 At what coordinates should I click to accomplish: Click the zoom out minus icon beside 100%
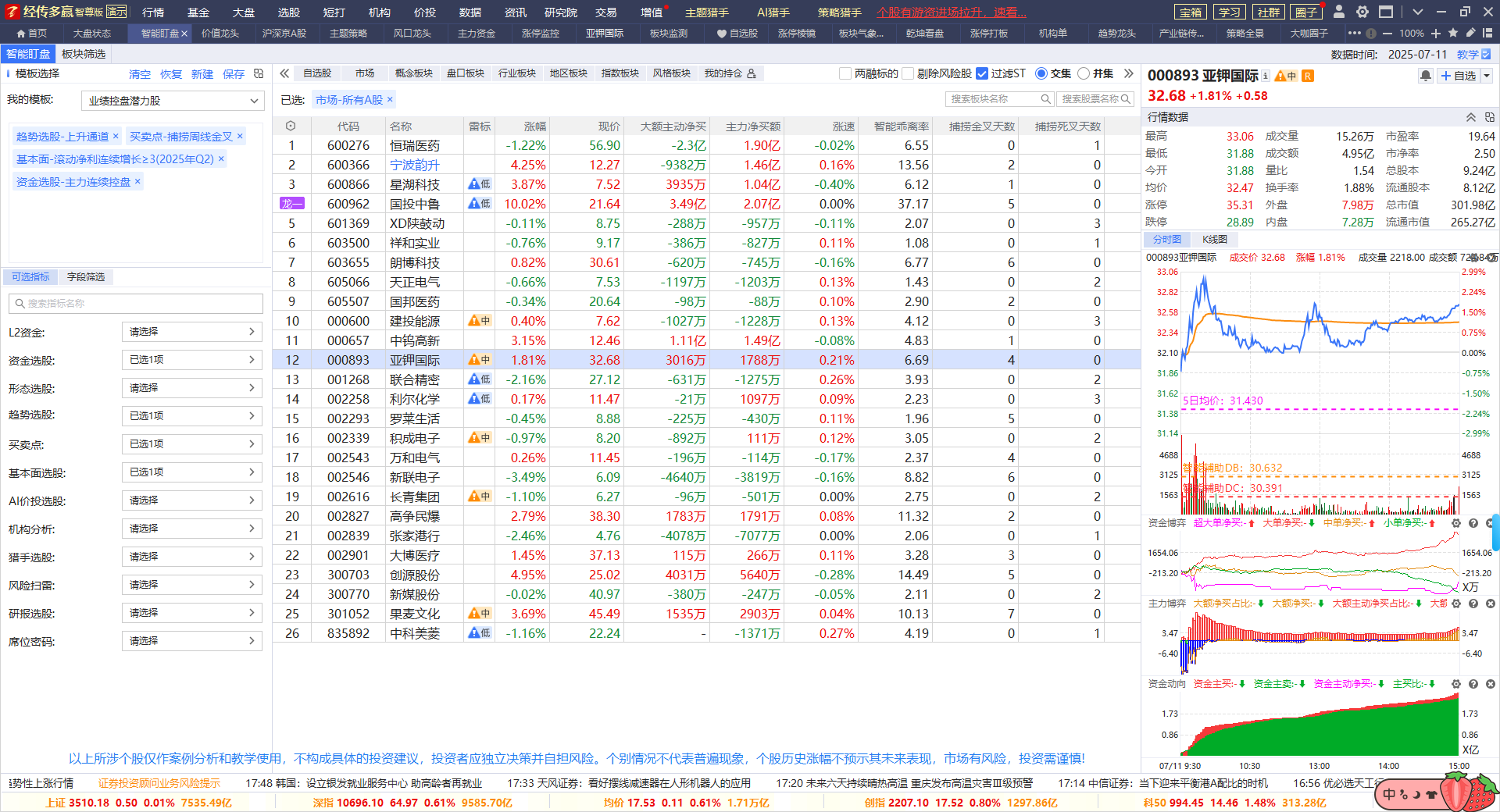[1387, 34]
